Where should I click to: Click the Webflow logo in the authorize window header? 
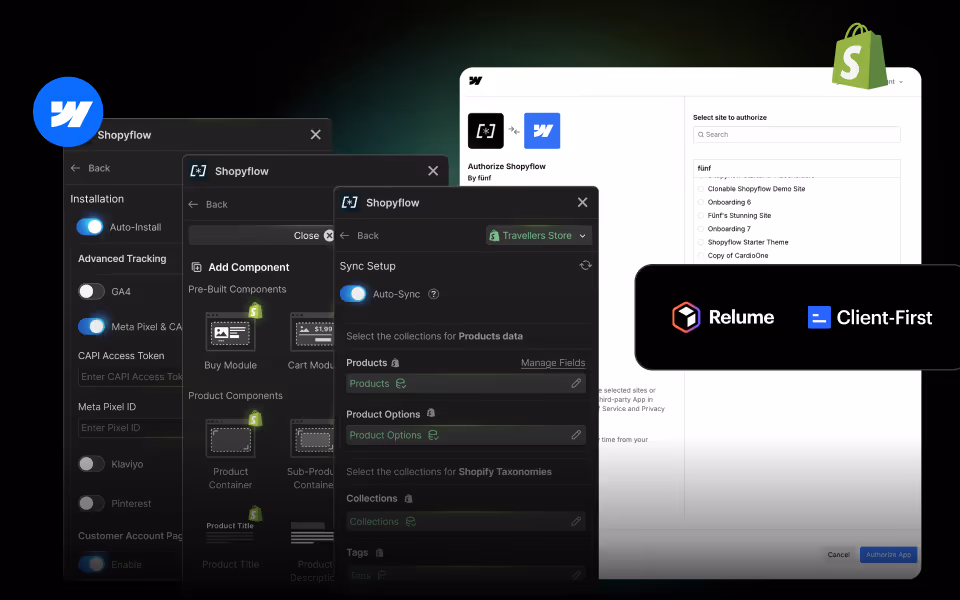click(476, 80)
